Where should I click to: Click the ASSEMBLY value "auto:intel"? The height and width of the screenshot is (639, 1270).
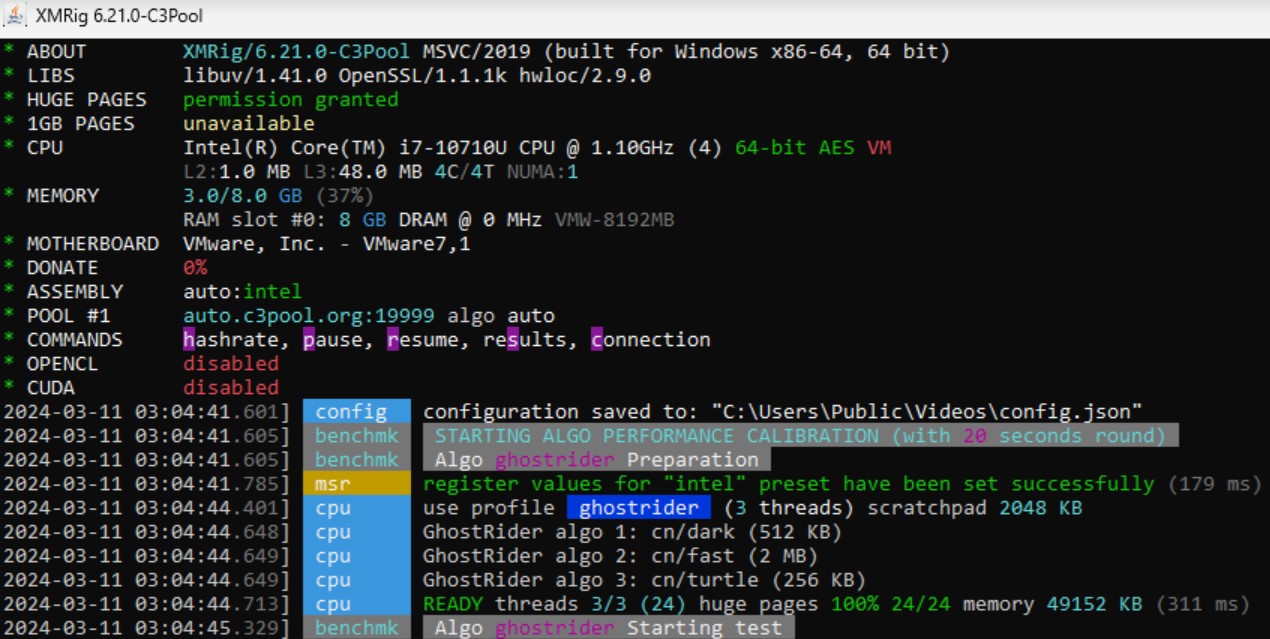click(x=242, y=292)
